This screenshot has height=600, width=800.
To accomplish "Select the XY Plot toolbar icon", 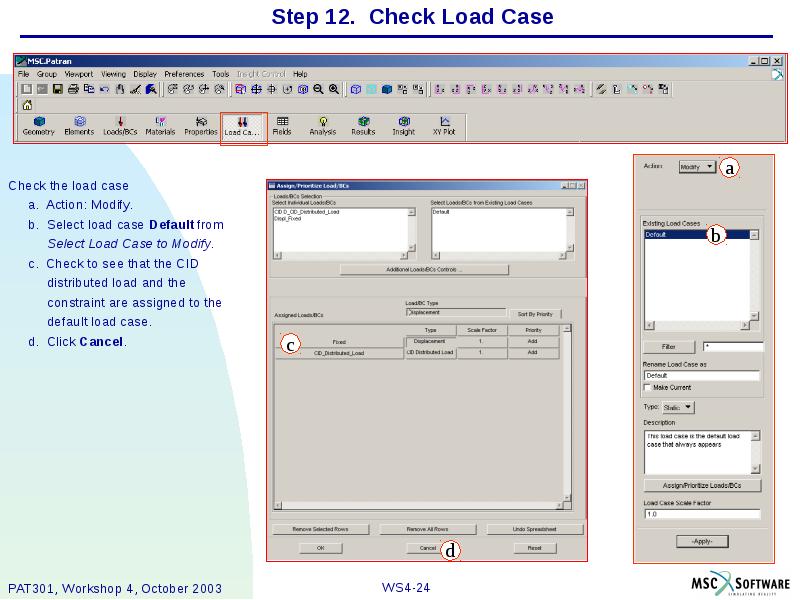I will pyautogui.click(x=445, y=125).
